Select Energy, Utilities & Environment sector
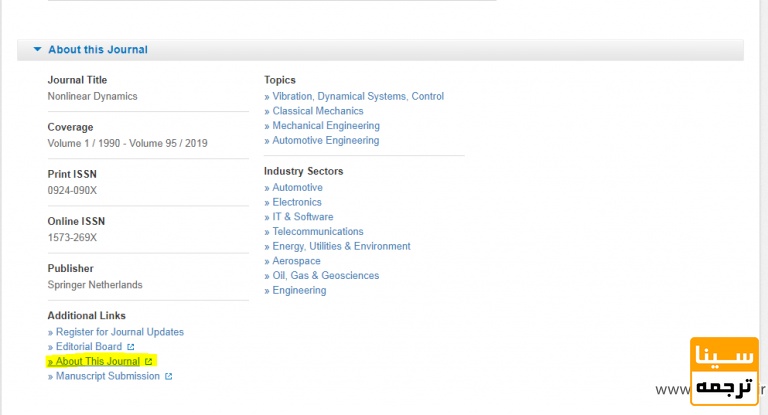Image resolution: width=768 pixels, height=415 pixels. point(341,246)
